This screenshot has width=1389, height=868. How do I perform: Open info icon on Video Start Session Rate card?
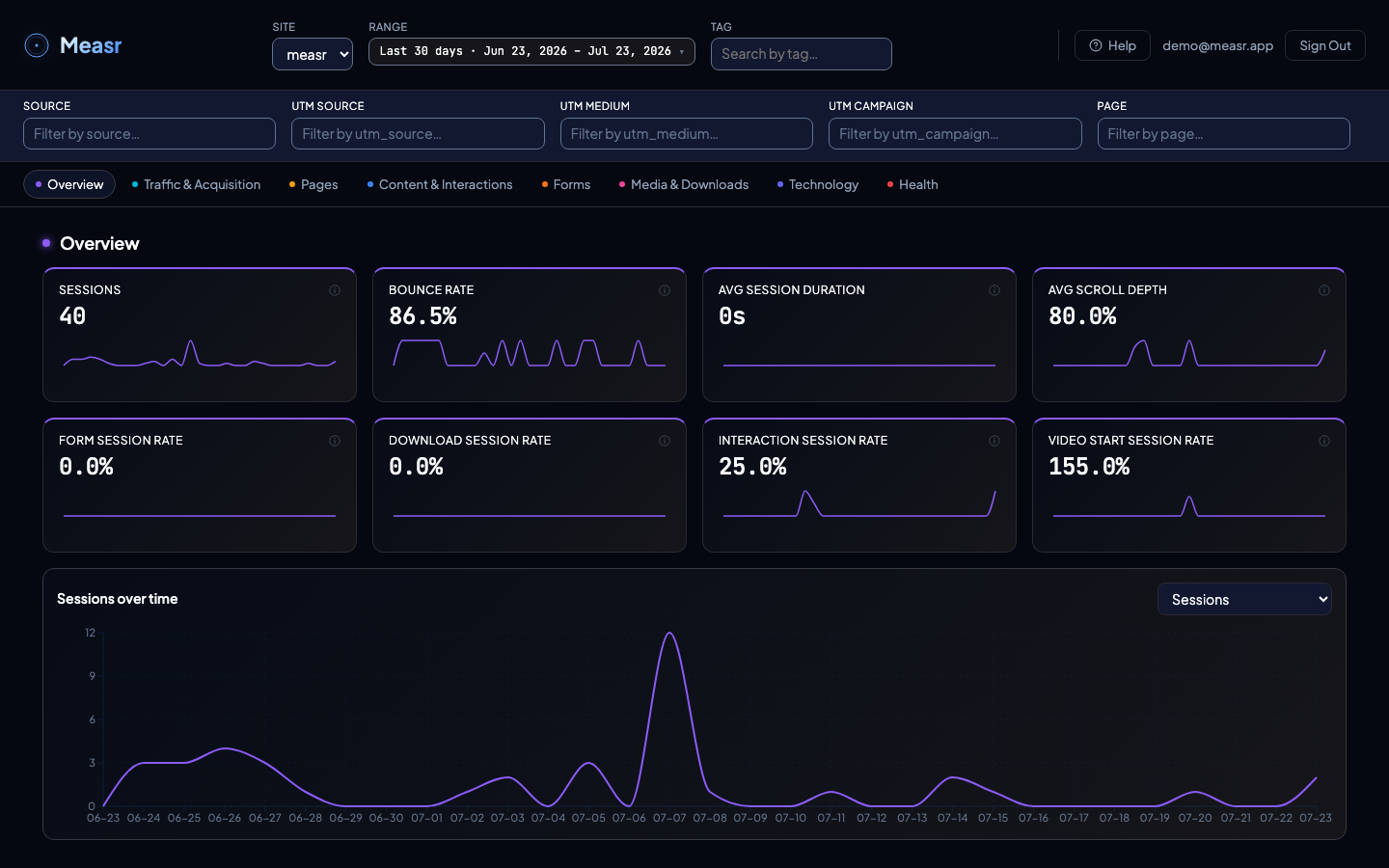(x=1324, y=441)
